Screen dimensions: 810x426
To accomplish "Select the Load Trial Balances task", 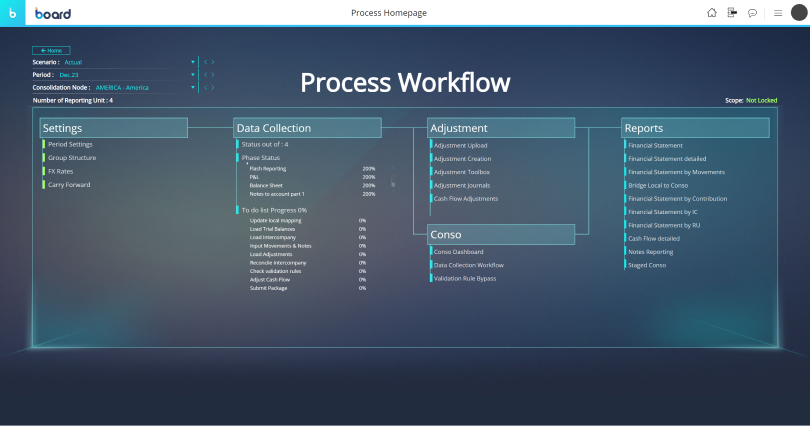I will (308, 229).
